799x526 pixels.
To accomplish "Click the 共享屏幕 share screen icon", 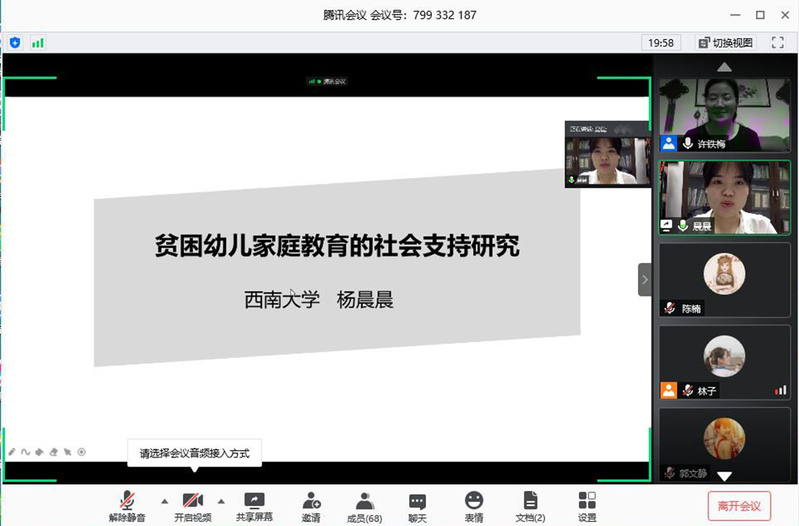I will 254,500.
